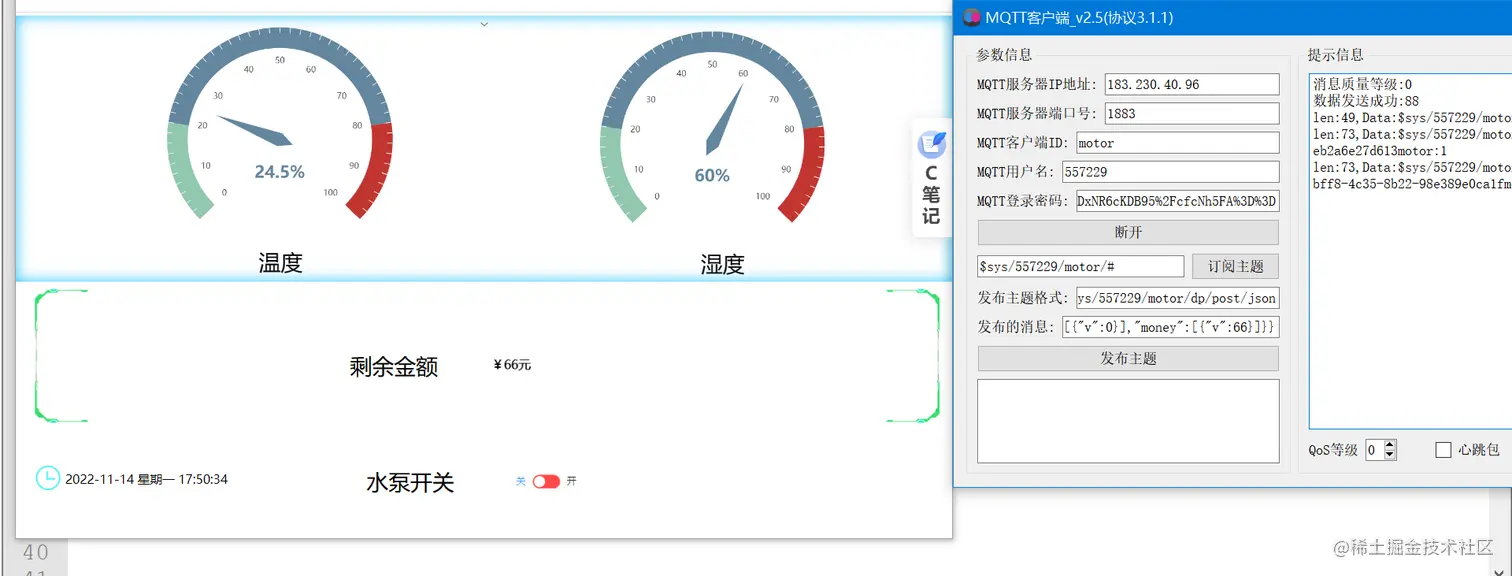The width and height of the screenshot is (1512, 576).
Task: Click the 断开 disconnect button
Action: coord(1128,232)
